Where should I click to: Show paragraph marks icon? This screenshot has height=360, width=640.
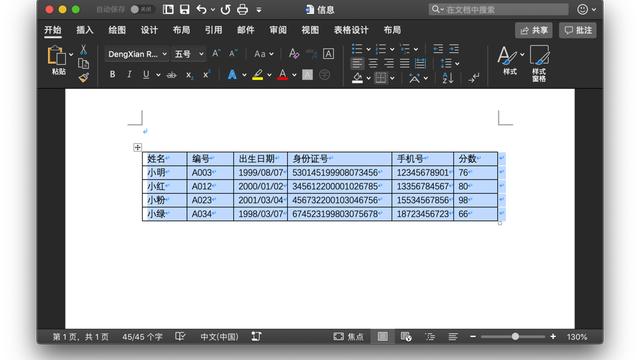pos(473,78)
